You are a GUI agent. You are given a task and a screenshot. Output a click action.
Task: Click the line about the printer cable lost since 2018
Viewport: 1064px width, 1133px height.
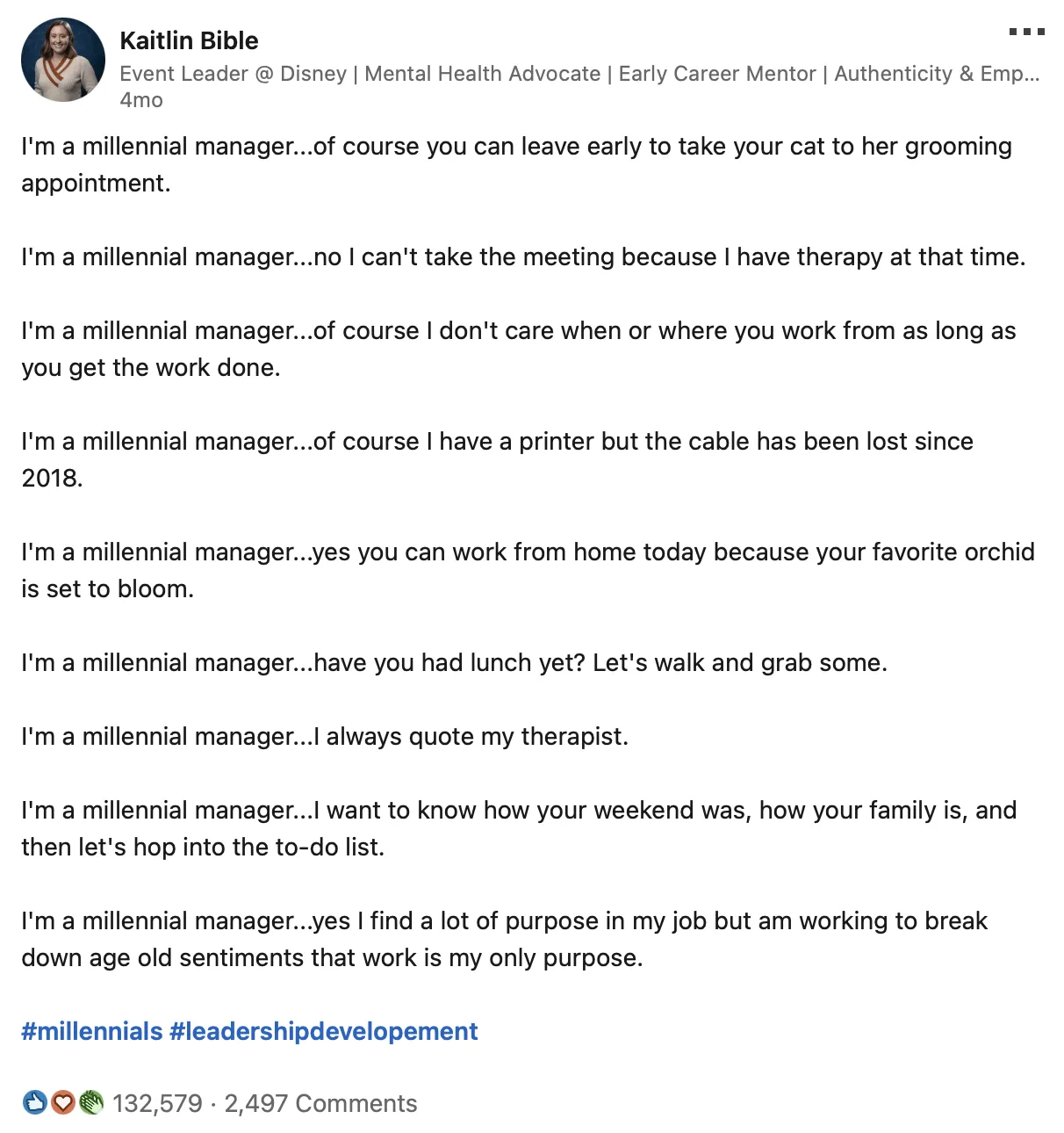[x=497, y=459]
